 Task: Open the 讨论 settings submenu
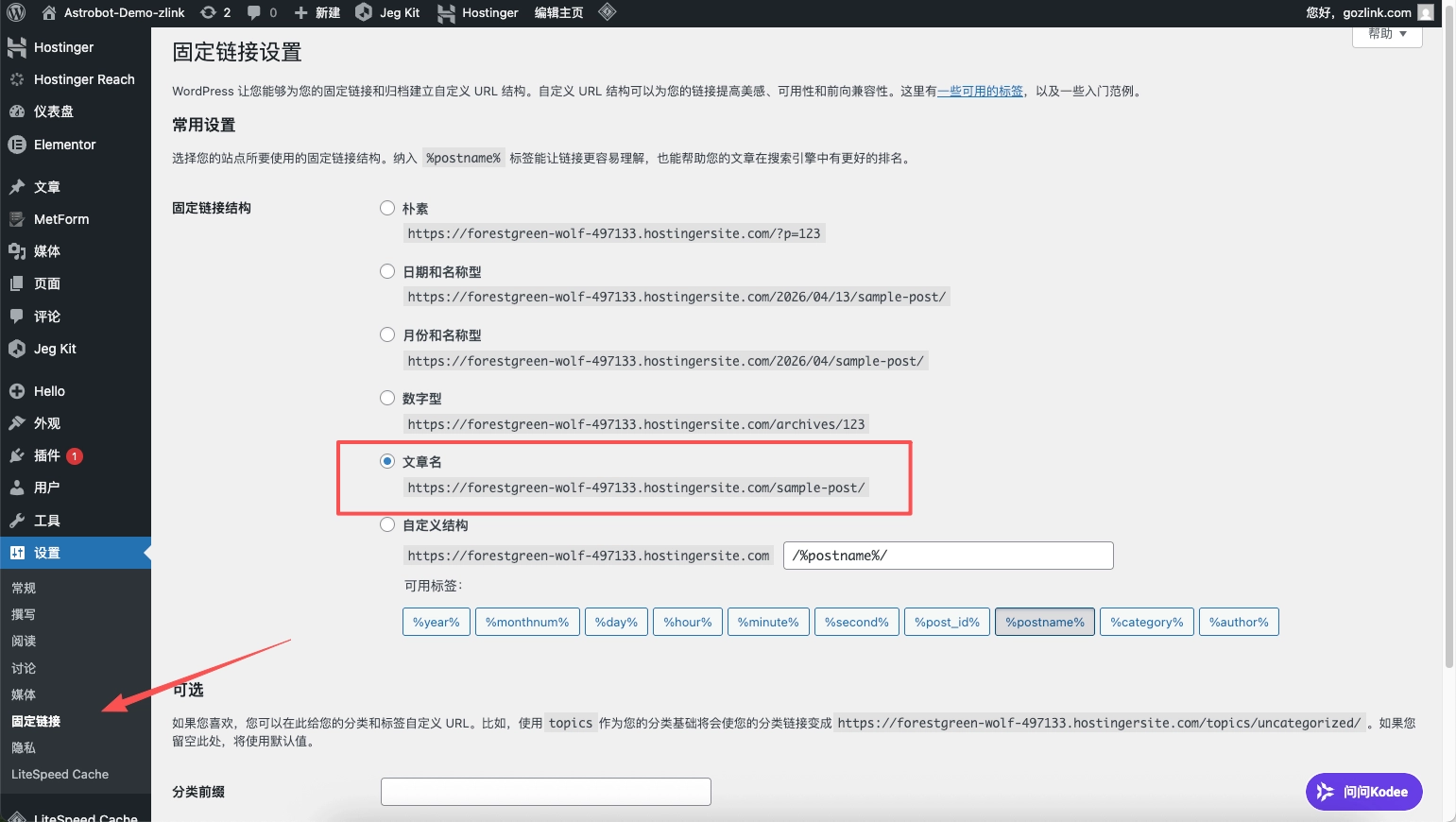tap(24, 668)
